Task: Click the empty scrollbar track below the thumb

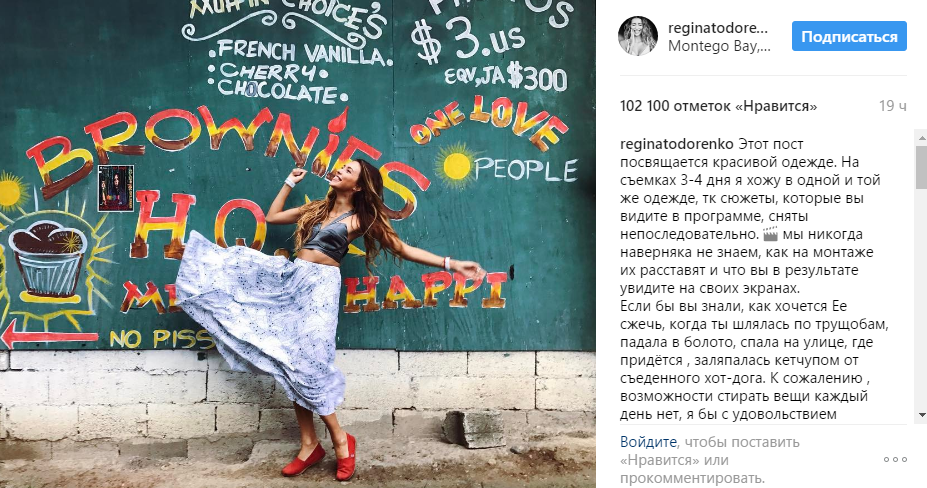Action: tap(921, 299)
